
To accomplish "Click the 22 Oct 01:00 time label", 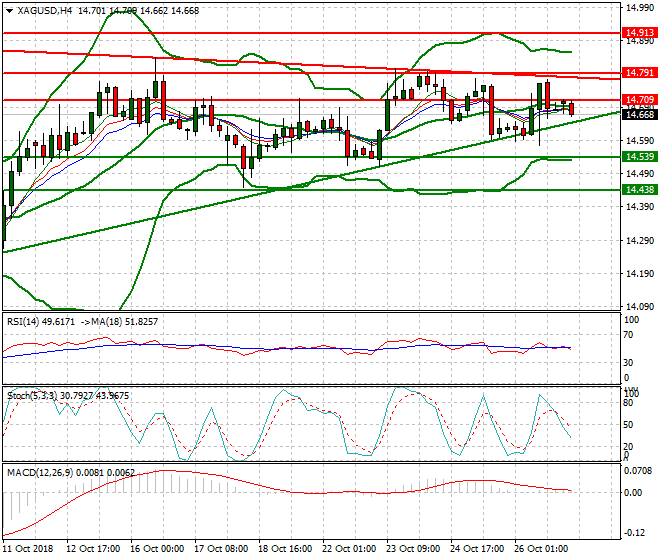I will click(349, 549).
